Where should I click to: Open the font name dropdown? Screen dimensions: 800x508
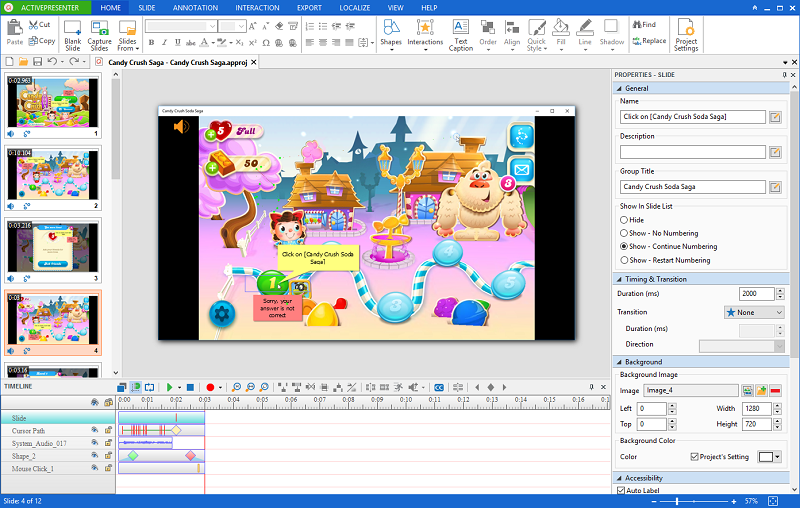(212, 26)
